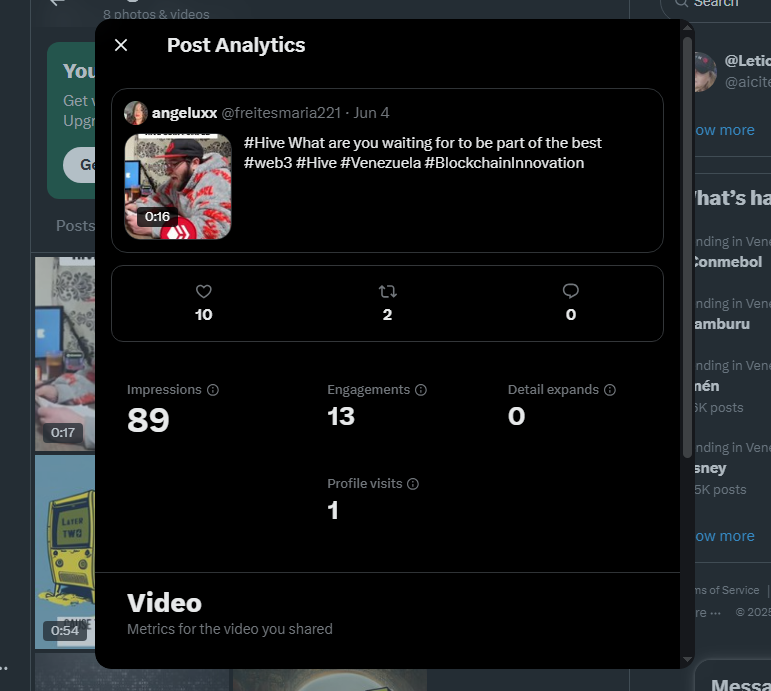Click 'Metrics for the video you shared' text

(230, 629)
